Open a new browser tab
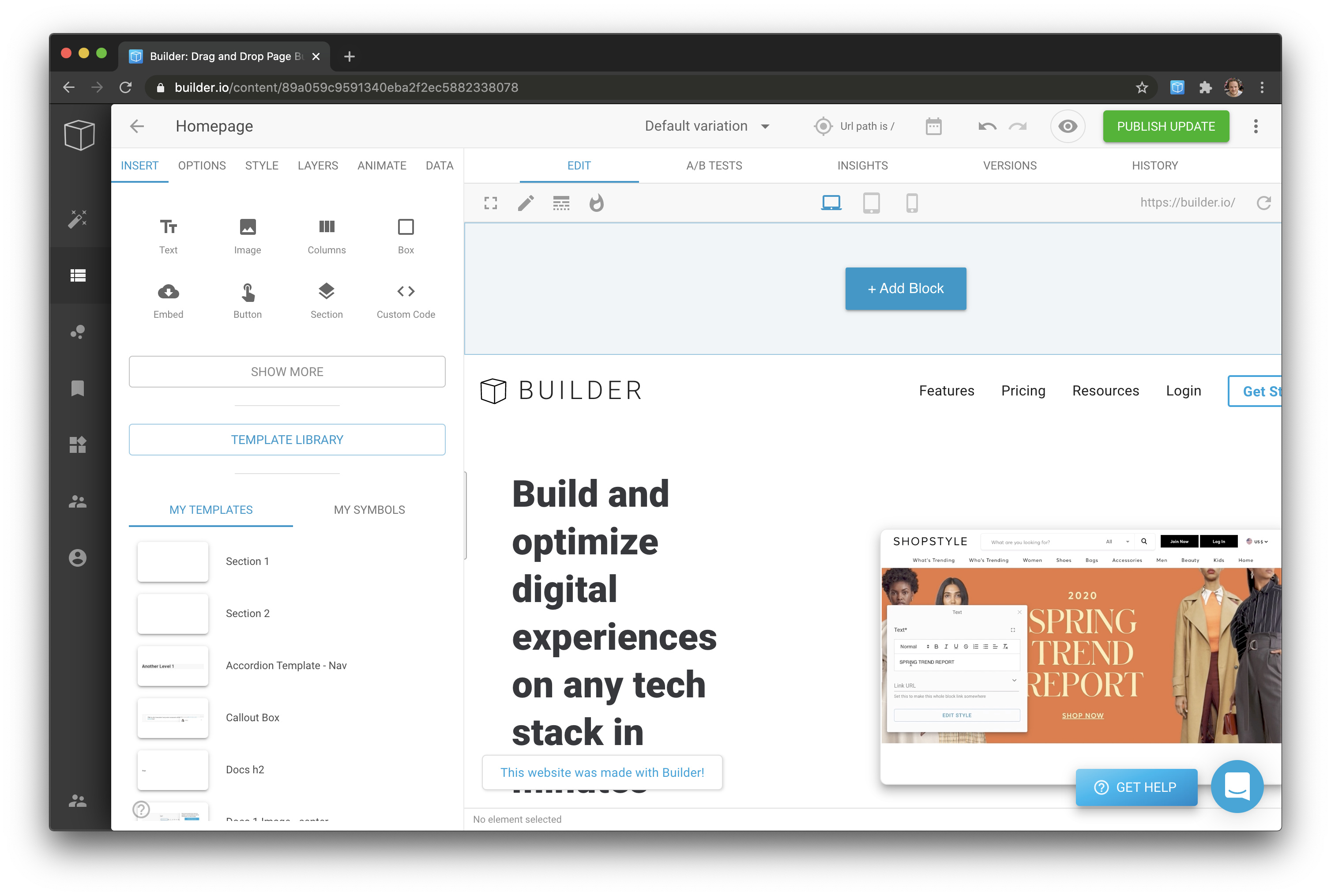The width and height of the screenshot is (1331, 896). (x=350, y=56)
